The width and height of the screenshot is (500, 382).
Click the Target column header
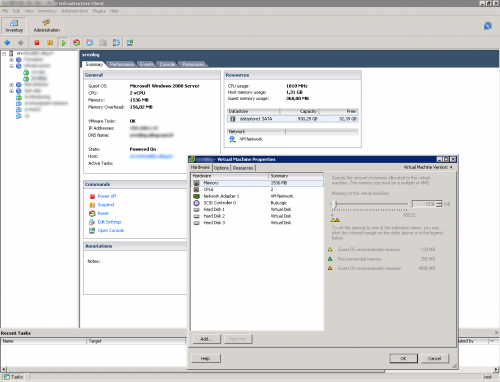136,341
